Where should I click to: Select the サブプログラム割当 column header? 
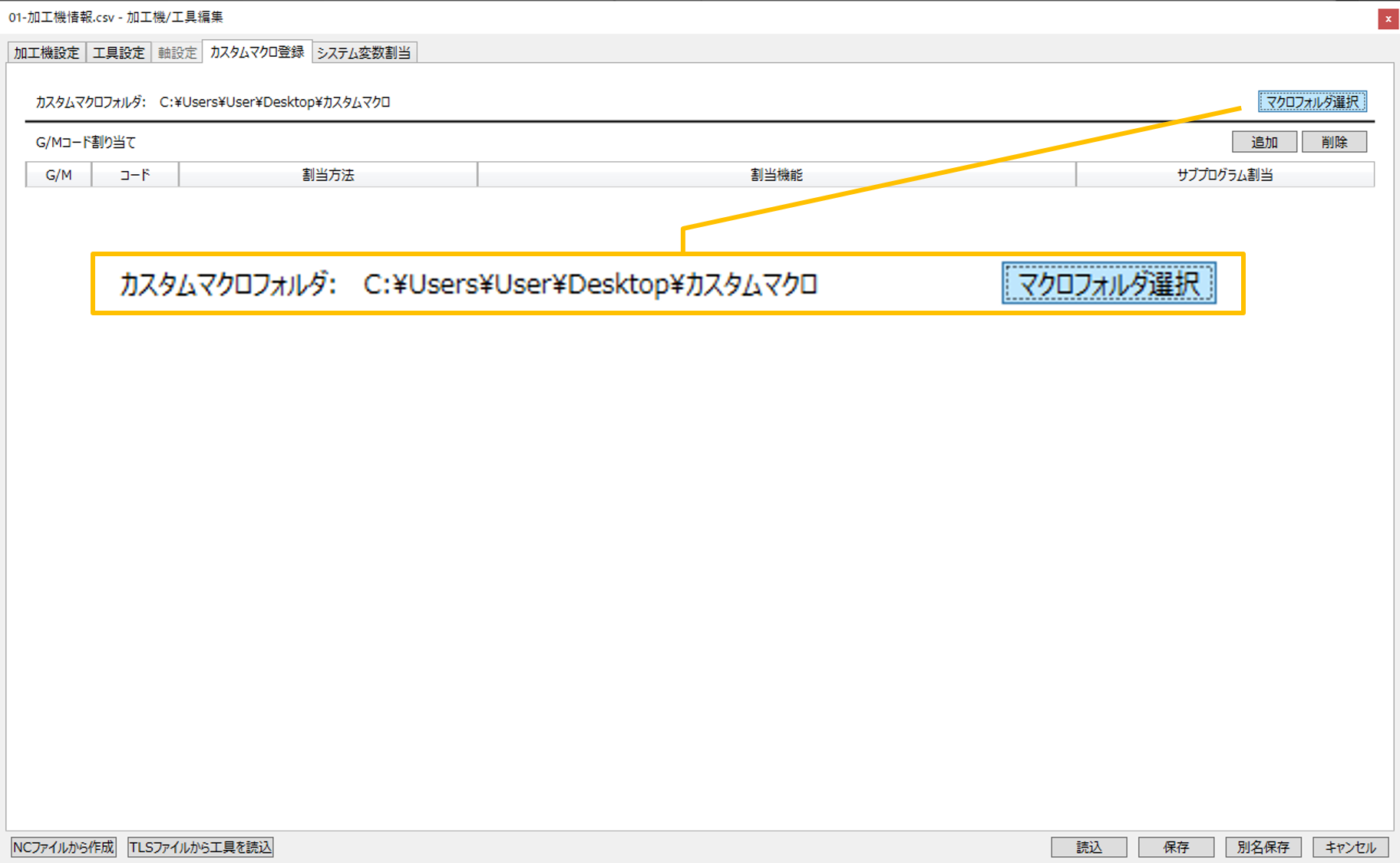click(1224, 175)
